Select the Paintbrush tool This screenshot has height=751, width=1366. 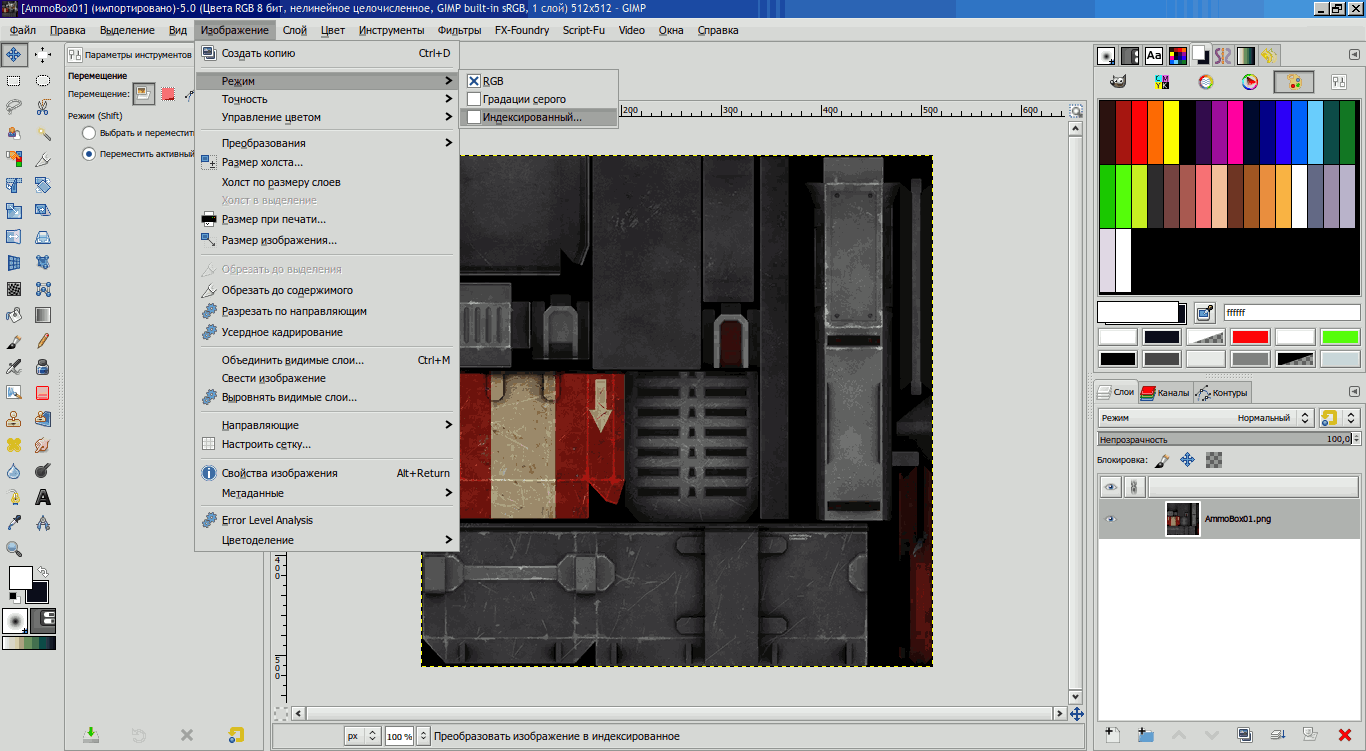pos(14,341)
